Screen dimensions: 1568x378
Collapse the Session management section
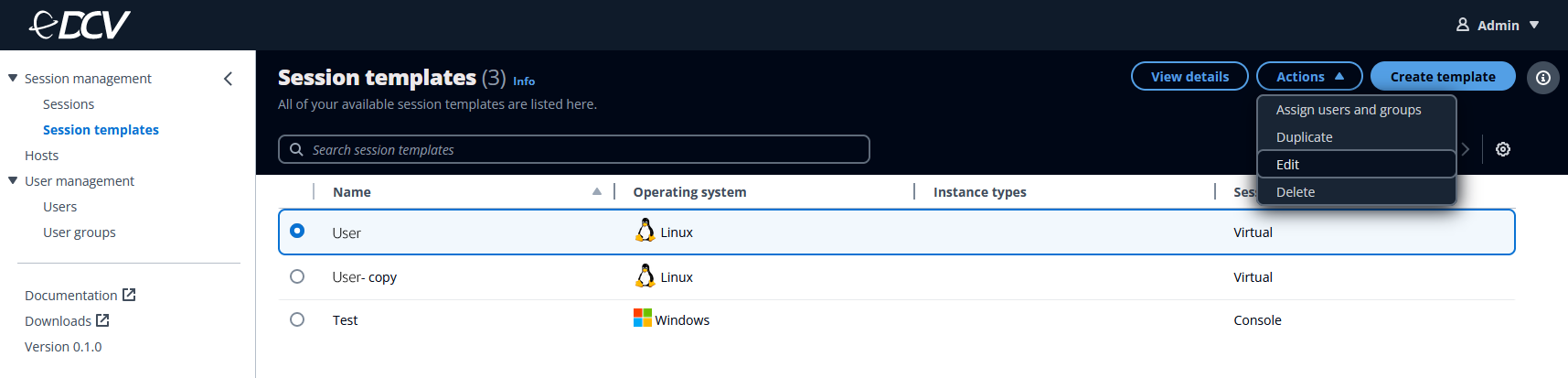[13, 79]
